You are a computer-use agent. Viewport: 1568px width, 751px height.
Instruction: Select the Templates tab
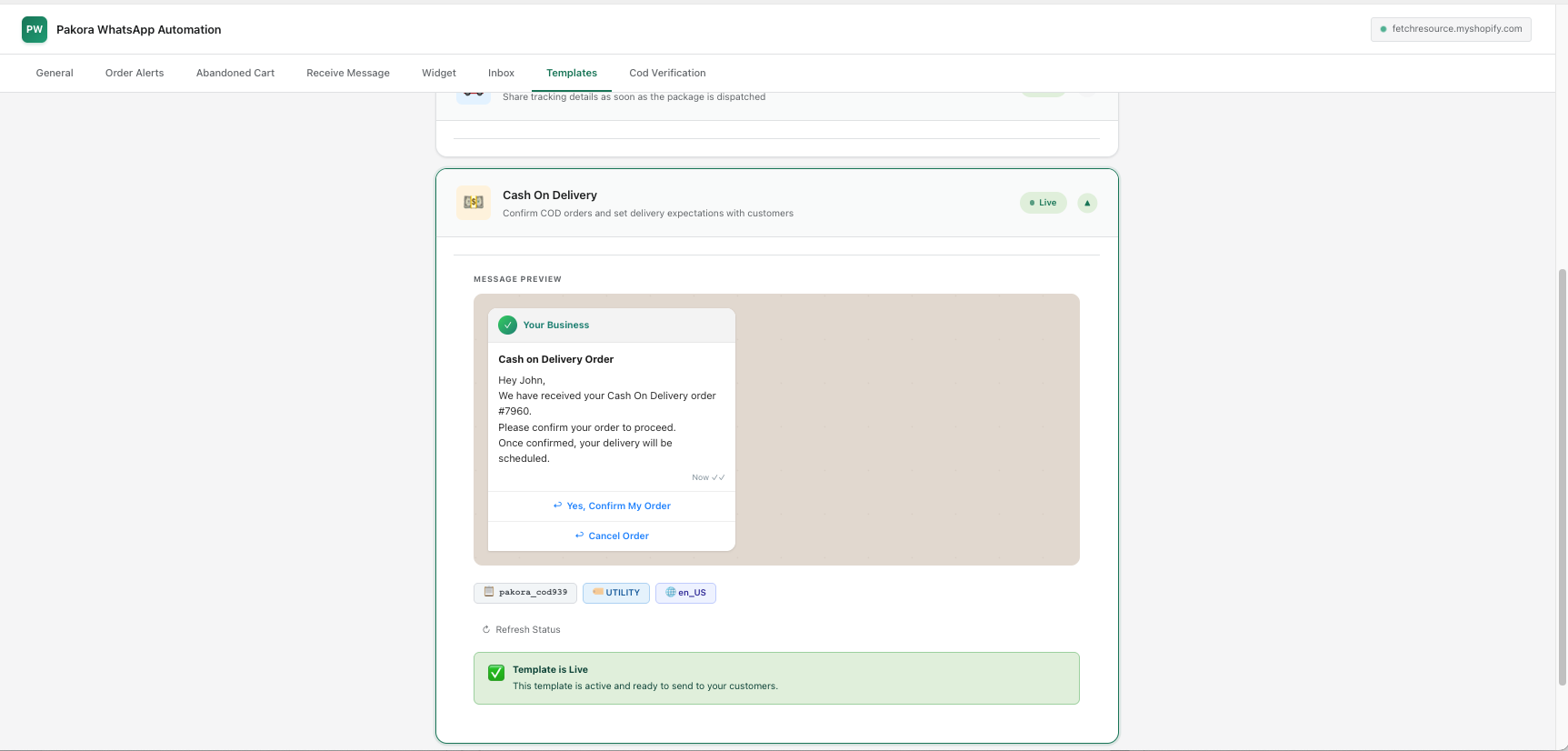click(572, 73)
